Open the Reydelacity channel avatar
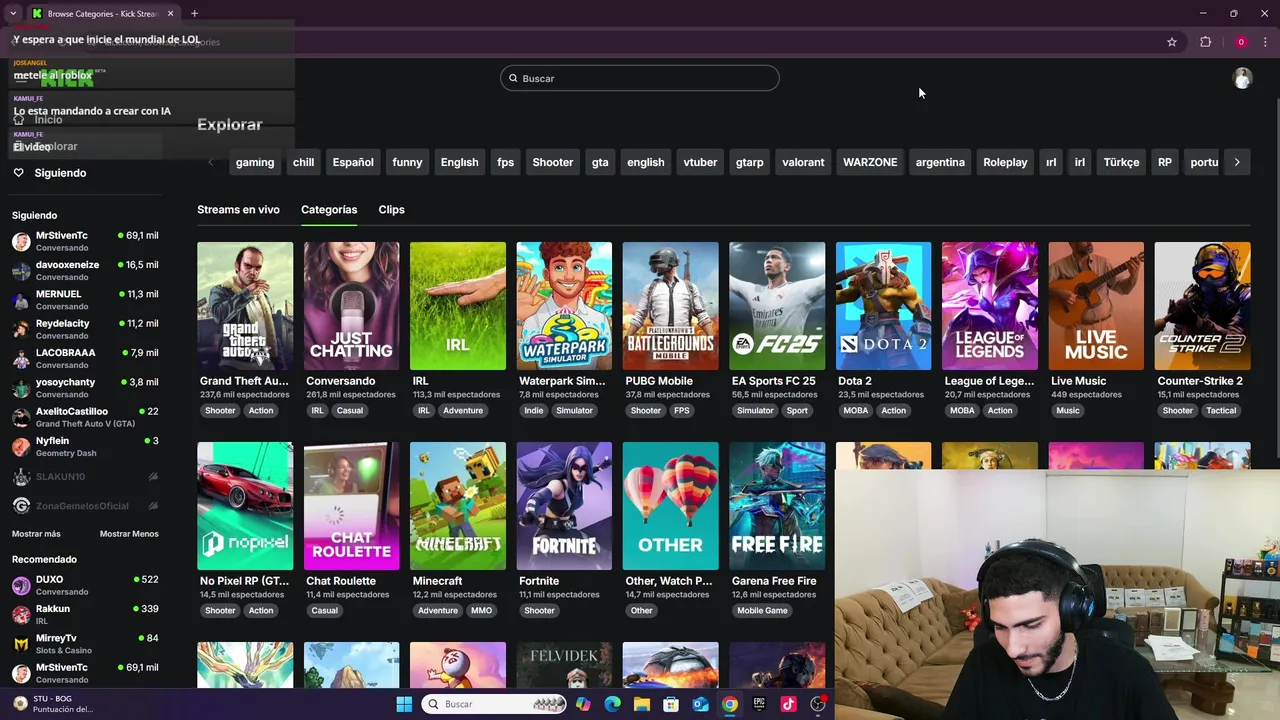The image size is (1280, 720). click(x=21, y=329)
